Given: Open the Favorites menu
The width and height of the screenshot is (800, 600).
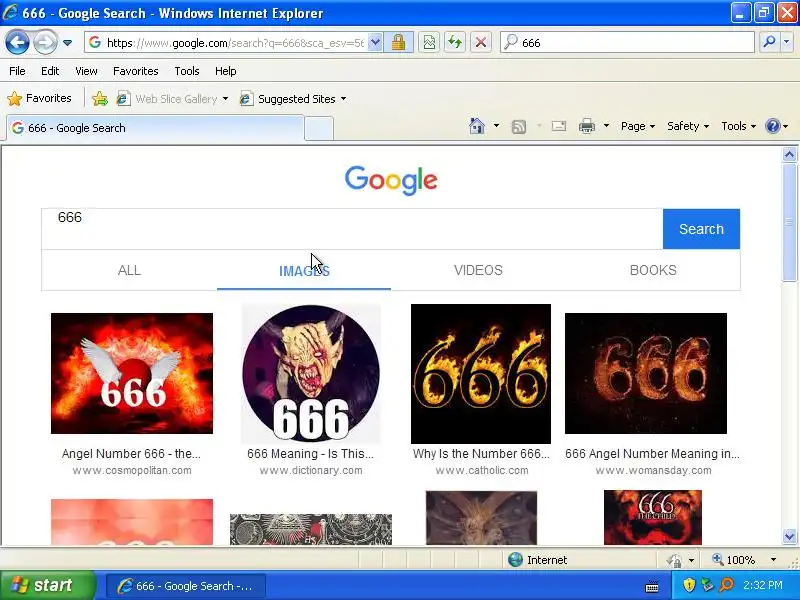Looking at the screenshot, I should pos(136,71).
